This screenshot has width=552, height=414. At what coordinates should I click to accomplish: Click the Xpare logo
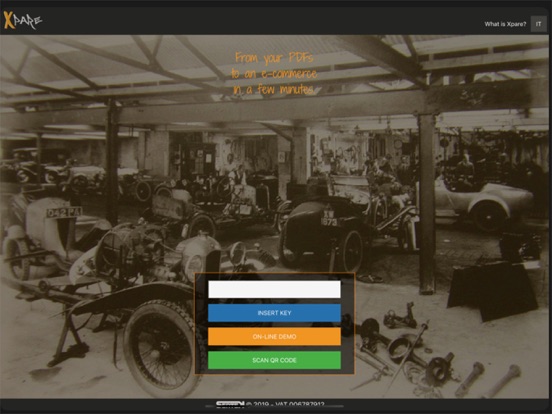[x=23, y=20]
